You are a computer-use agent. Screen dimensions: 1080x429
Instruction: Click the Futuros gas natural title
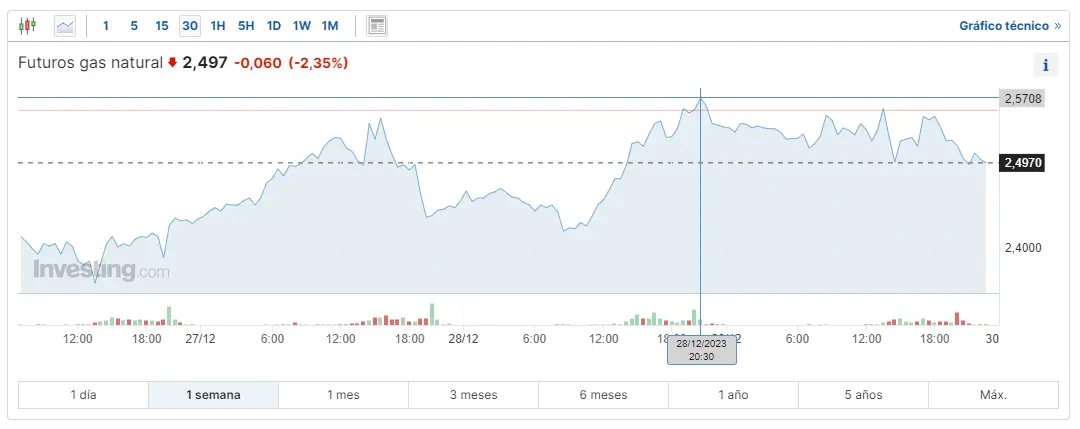point(90,63)
